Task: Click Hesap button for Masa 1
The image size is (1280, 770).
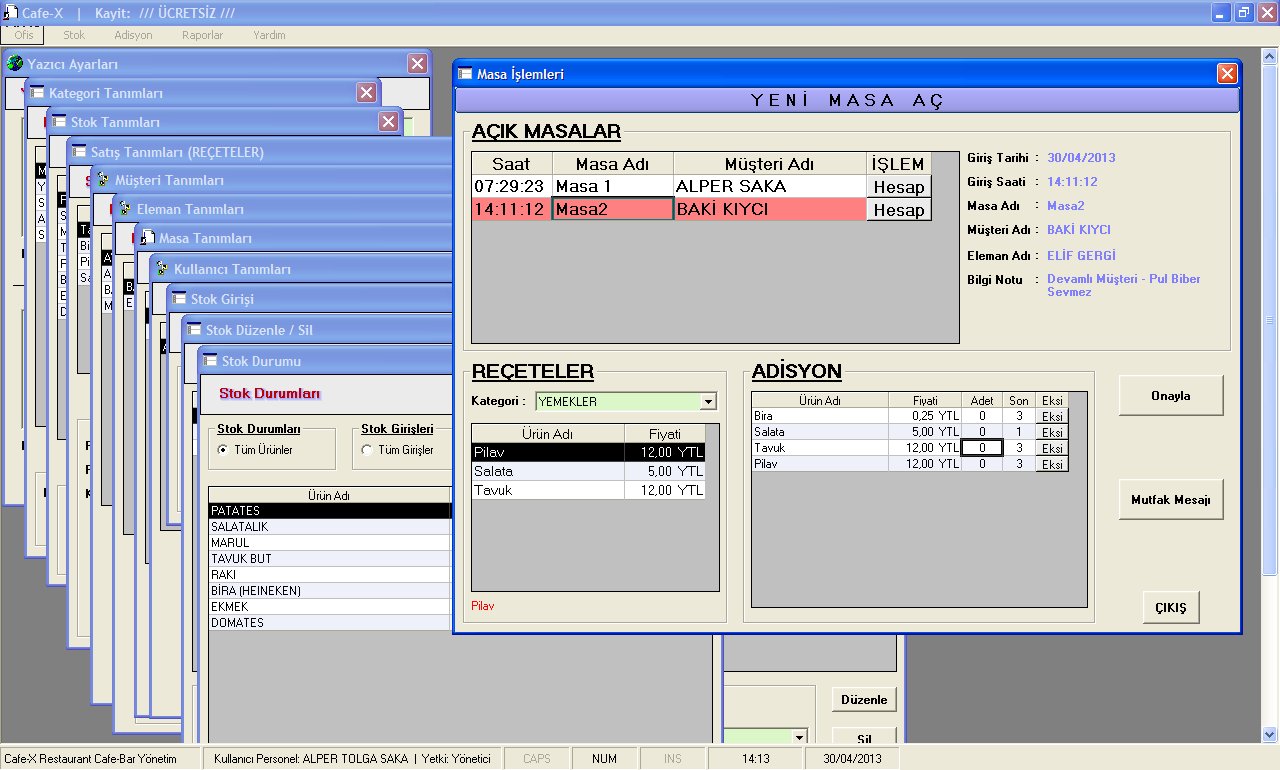Action: (x=898, y=187)
